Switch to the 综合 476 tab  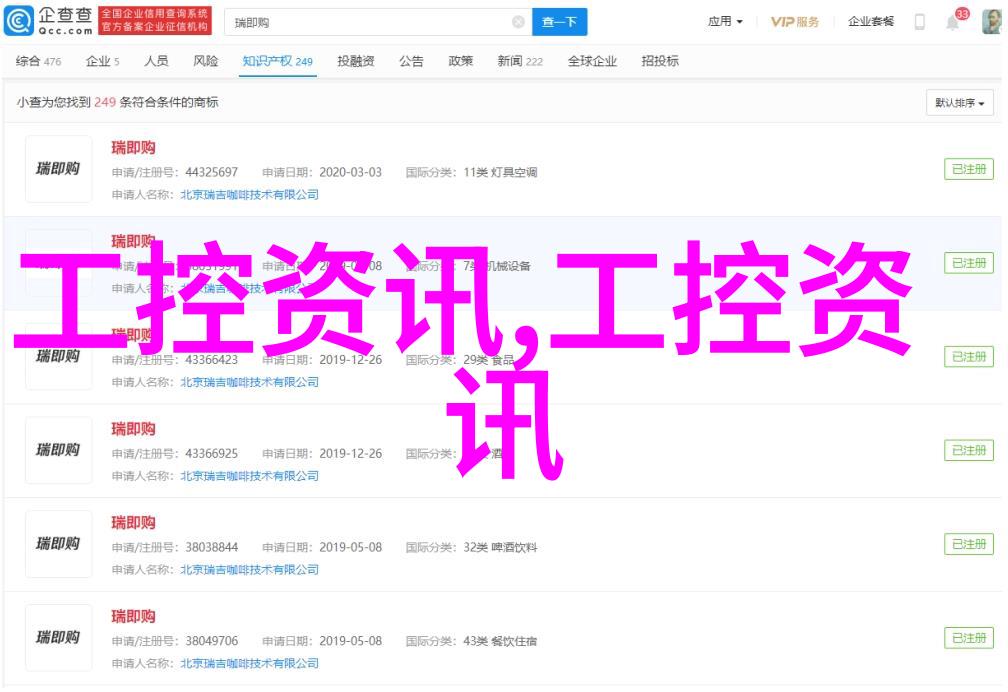(39, 61)
